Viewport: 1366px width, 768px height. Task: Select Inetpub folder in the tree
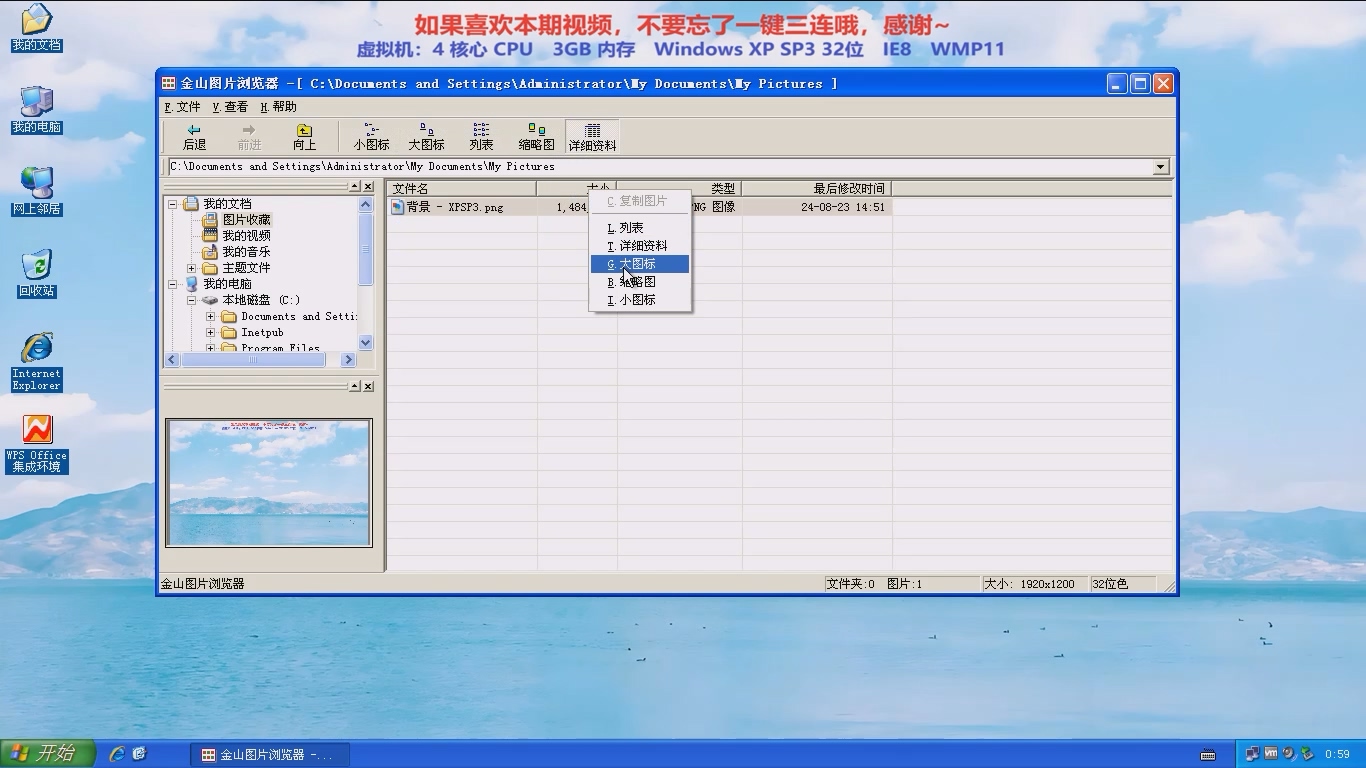pyautogui.click(x=262, y=333)
